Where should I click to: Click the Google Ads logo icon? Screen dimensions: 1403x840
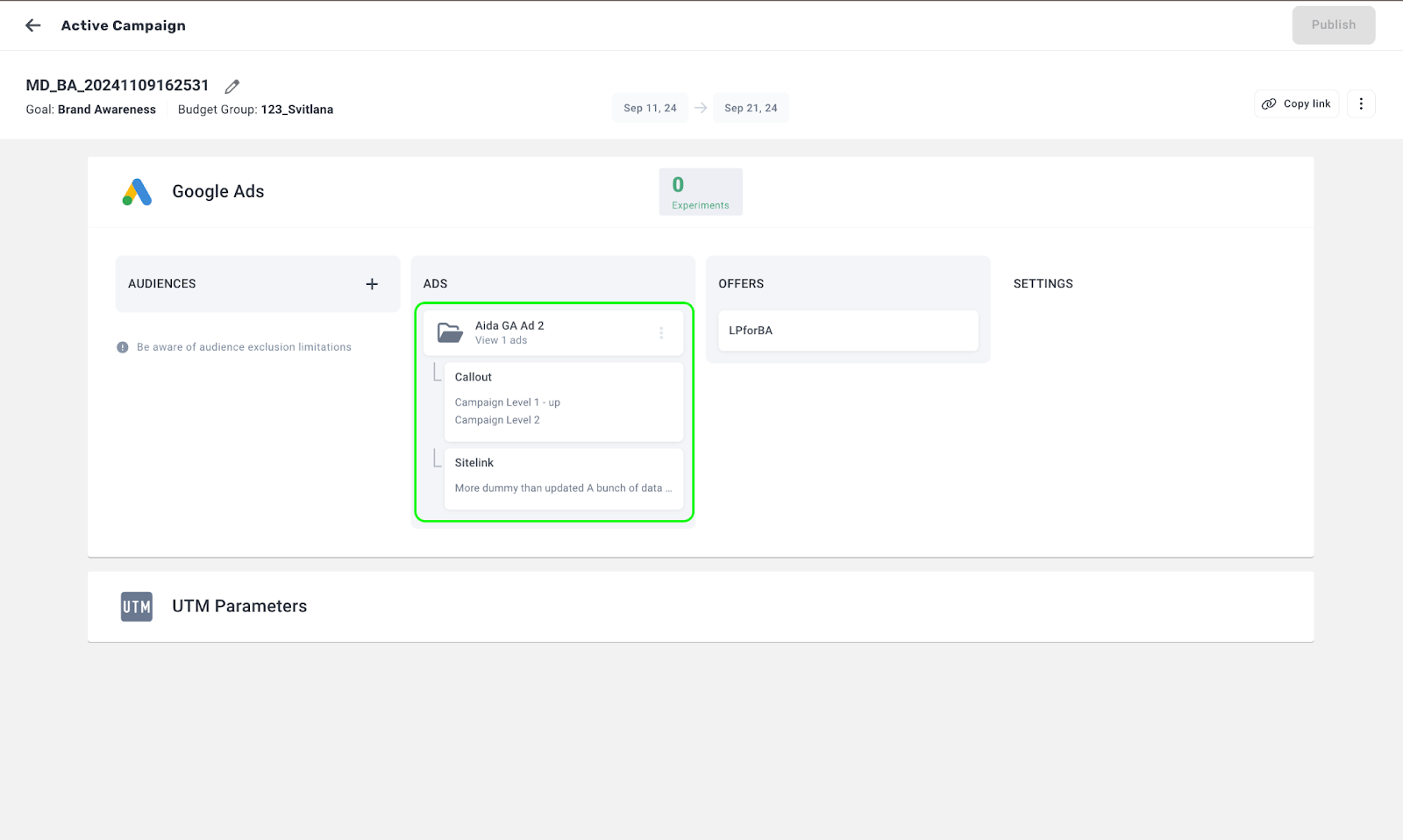point(137,192)
